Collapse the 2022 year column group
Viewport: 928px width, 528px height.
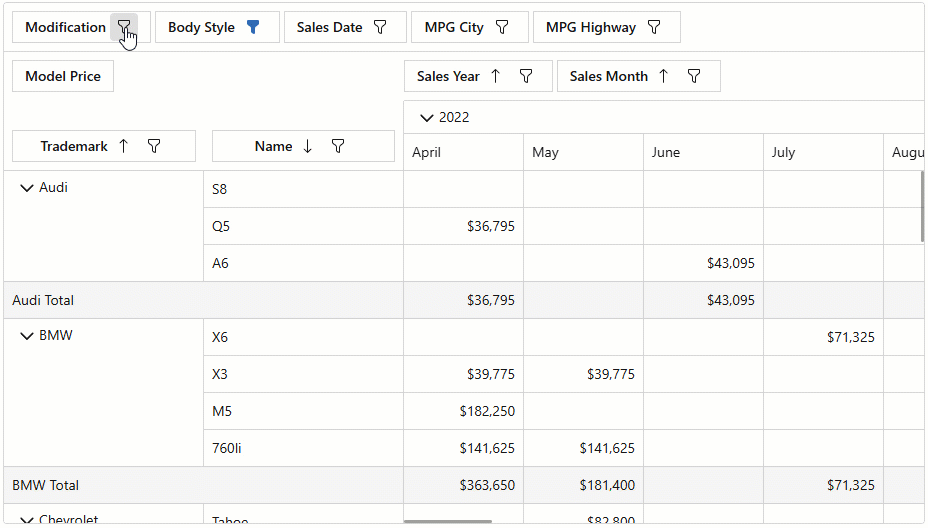[426, 118]
